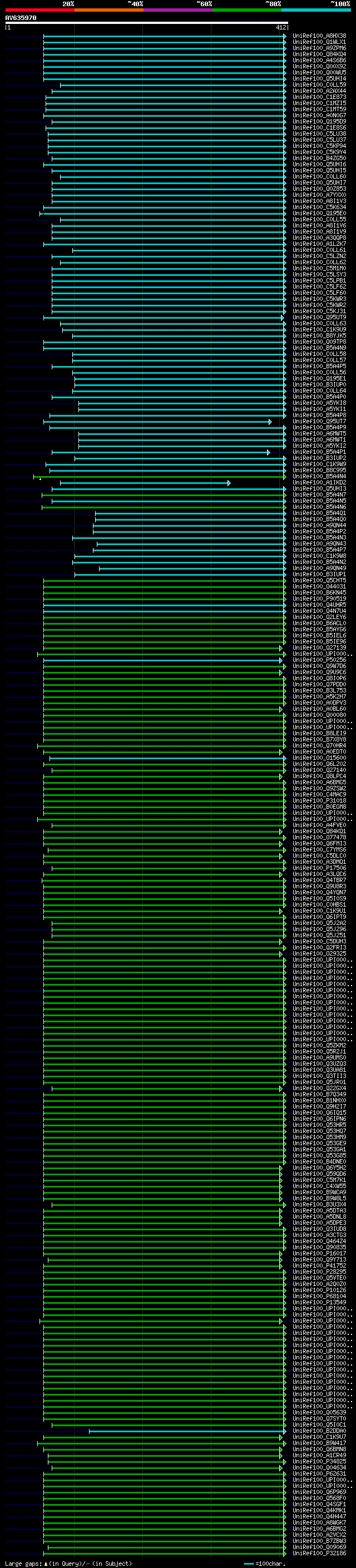Click the white query sequence bar
This screenshot has height=1568, width=356.
[147, 23]
